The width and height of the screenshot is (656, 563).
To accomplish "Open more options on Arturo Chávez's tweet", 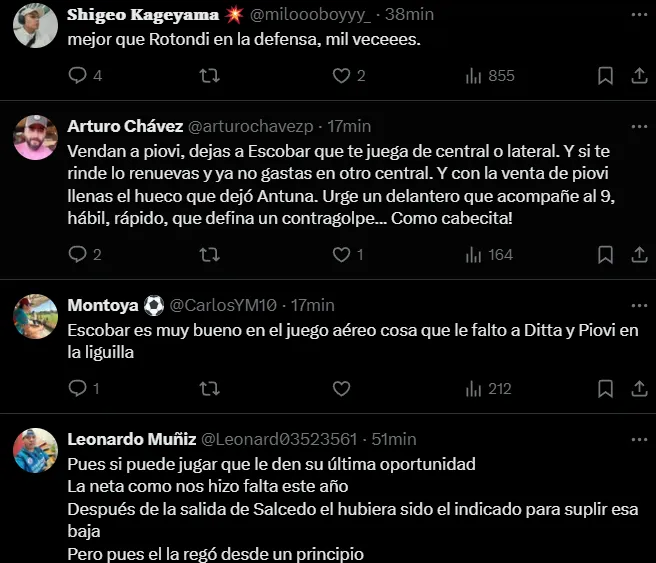I will click(638, 126).
